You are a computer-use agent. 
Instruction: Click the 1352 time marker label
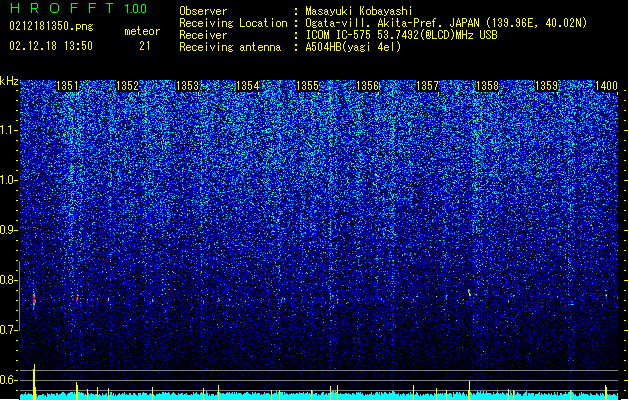127,86
